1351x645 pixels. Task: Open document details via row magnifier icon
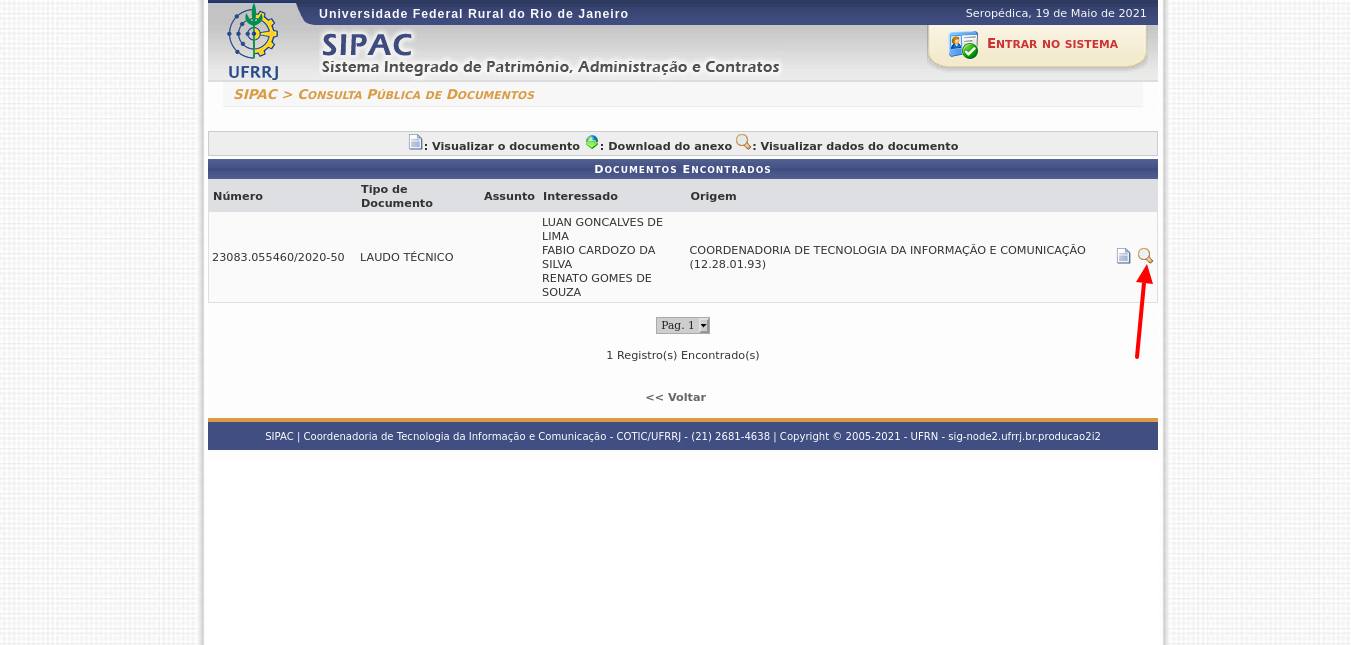click(1145, 256)
